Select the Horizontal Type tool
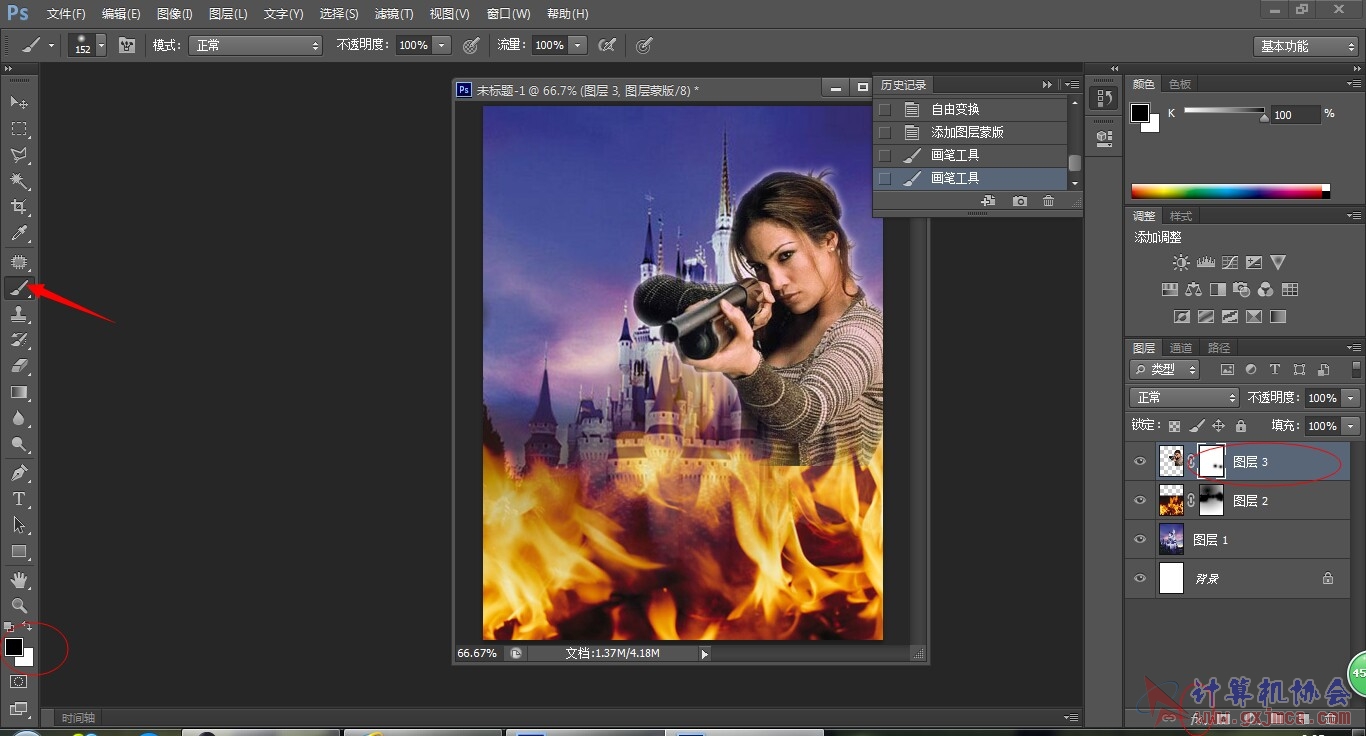Image resolution: width=1366 pixels, height=736 pixels. [19, 498]
